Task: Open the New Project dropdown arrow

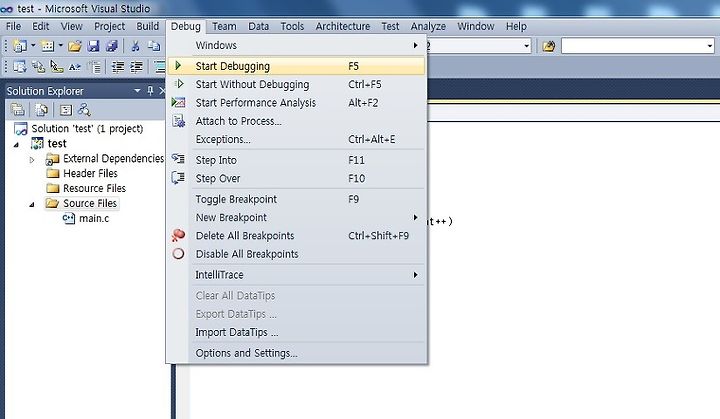Action: [33, 45]
